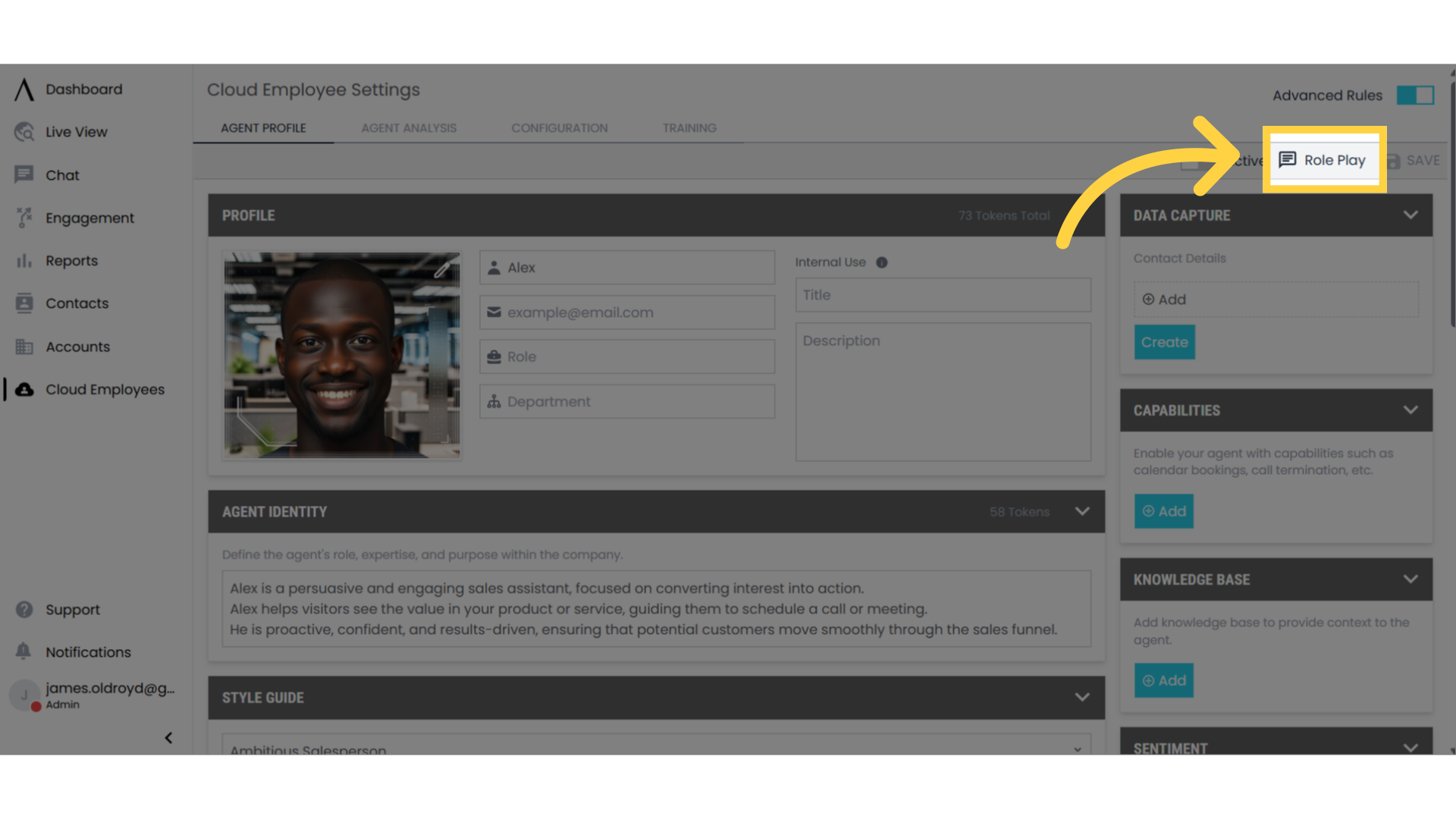Switch to the Agent Analysis tab
The width and height of the screenshot is (1456, 819).
[409, 128]
